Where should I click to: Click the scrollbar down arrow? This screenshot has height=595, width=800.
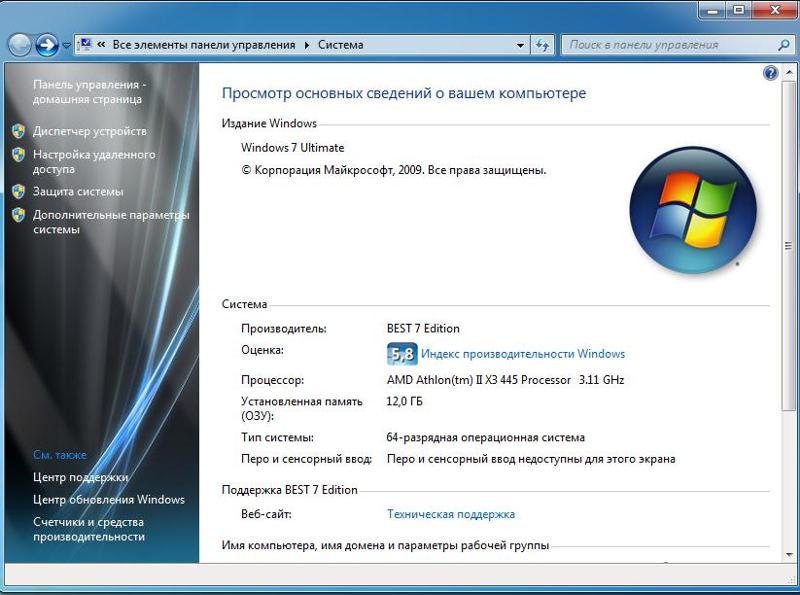tap(789, 555)
